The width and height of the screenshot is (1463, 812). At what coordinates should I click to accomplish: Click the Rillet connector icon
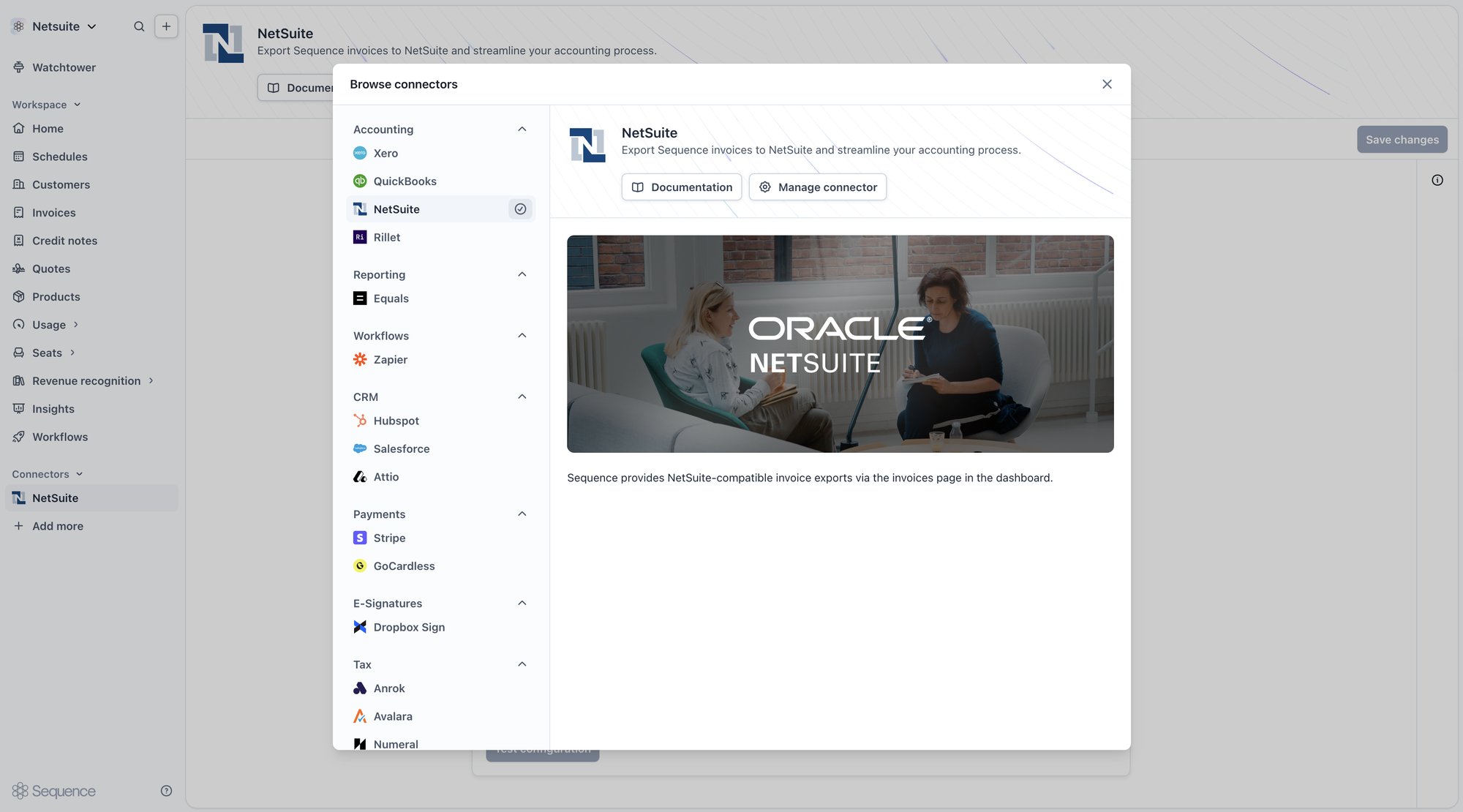360,237
